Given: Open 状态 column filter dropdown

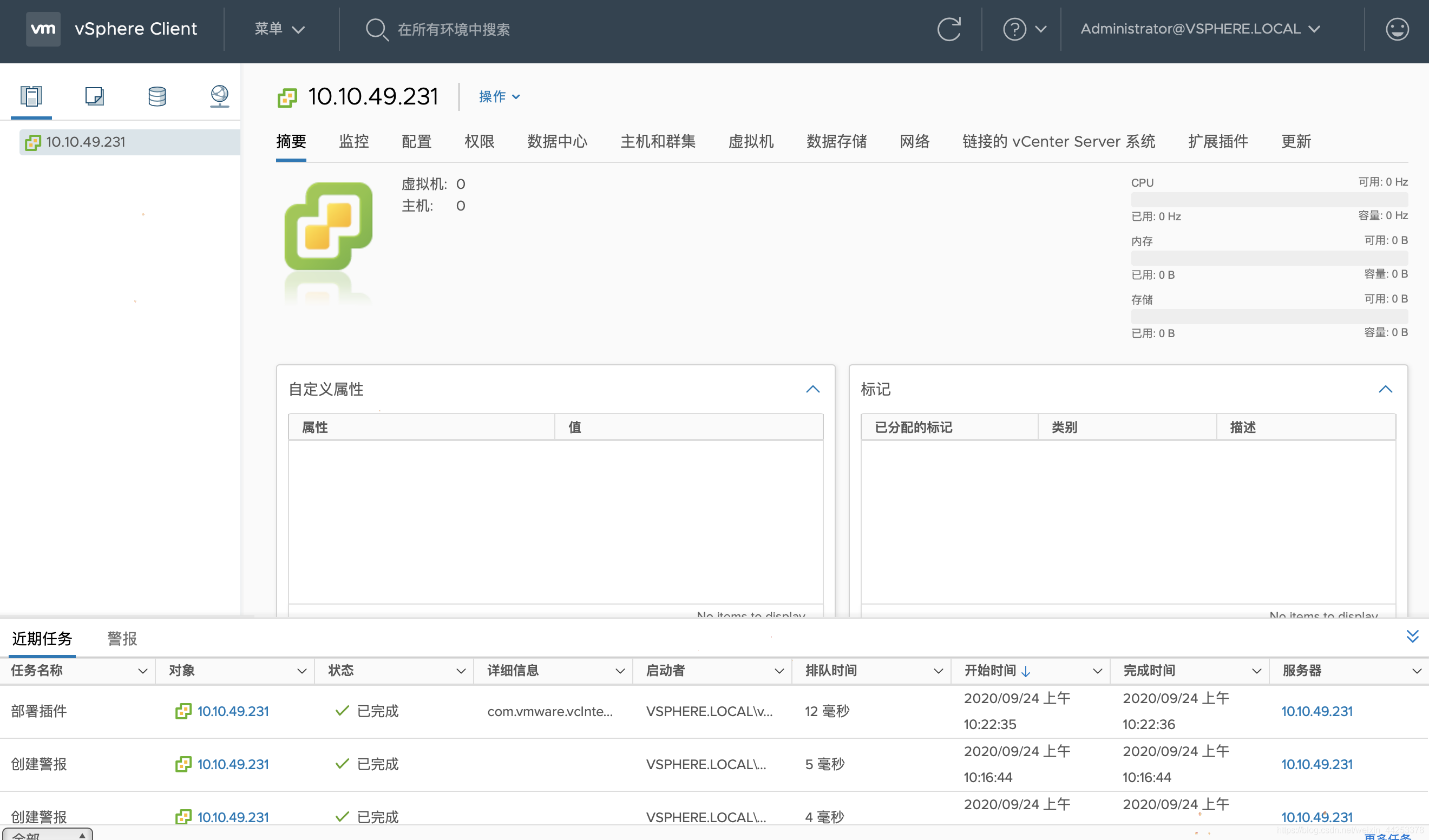Looking at the screenshot, I should (461, 671).
